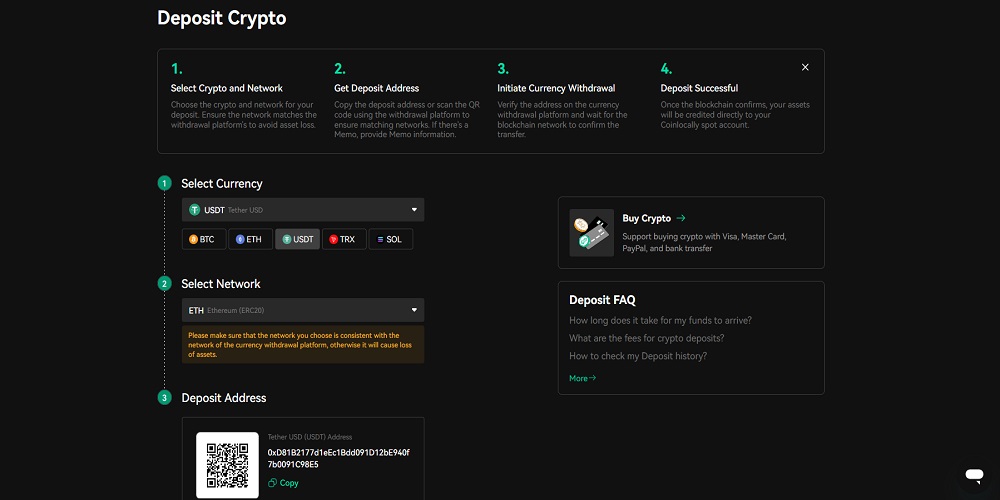The image size is (1000, 500).
Task: Click the Solana icon in SOL chip
Action: coord(380,239)
